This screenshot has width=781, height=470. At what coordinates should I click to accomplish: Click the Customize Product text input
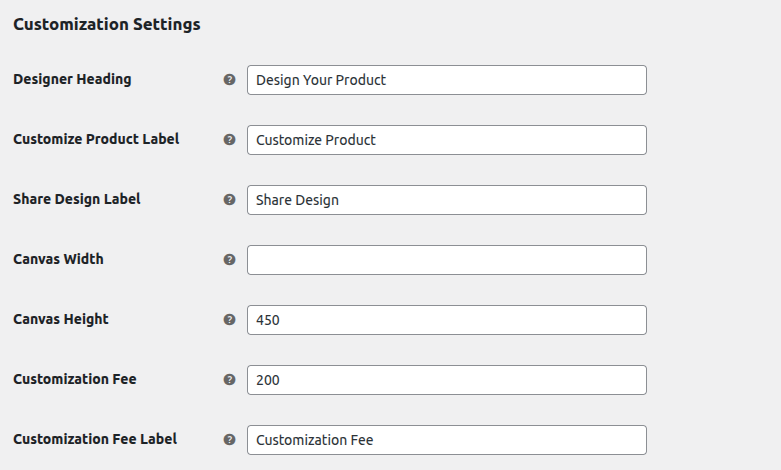point(447,140)
